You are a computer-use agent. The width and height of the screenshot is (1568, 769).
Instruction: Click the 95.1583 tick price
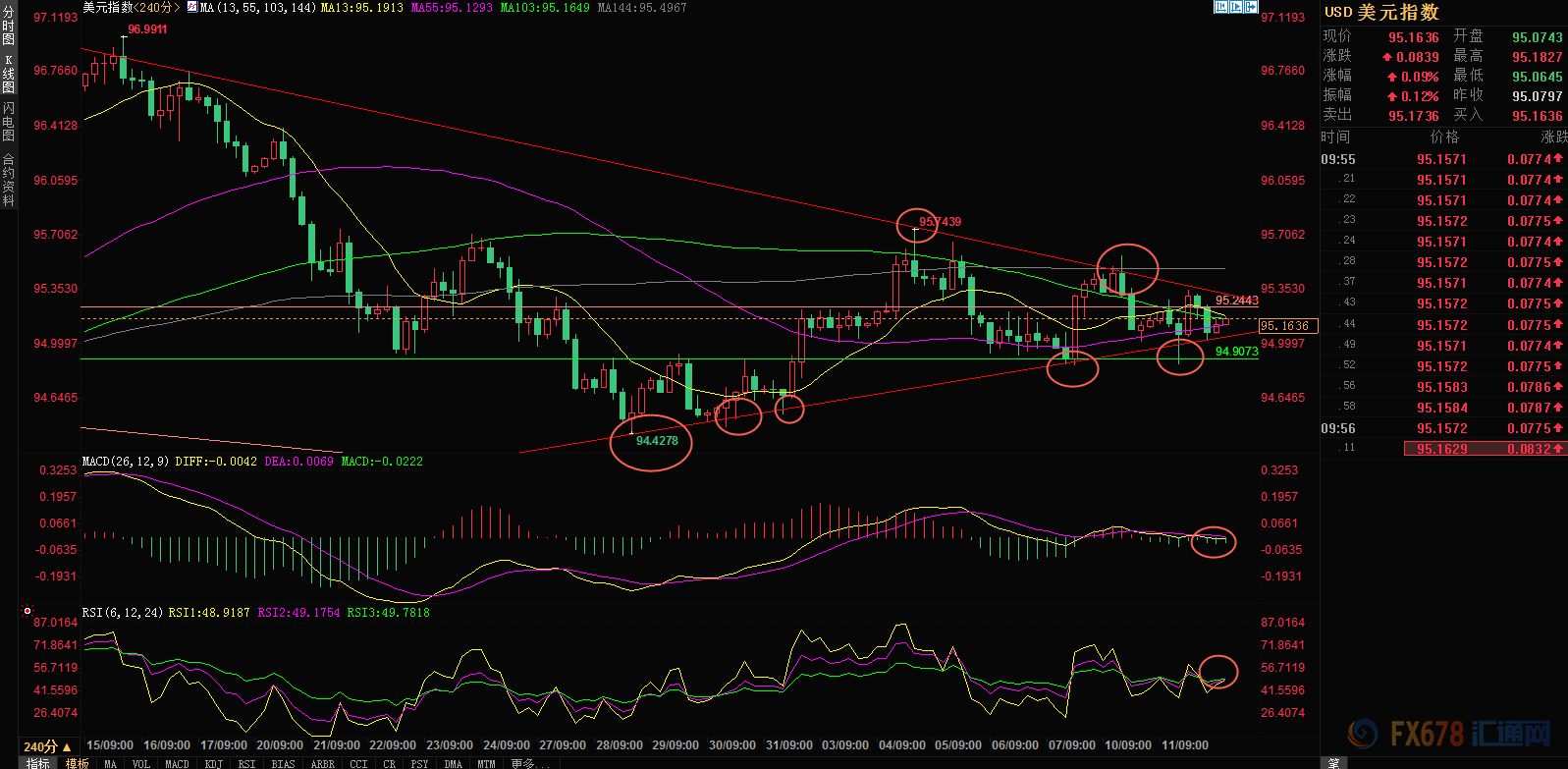click(1441, 387)
